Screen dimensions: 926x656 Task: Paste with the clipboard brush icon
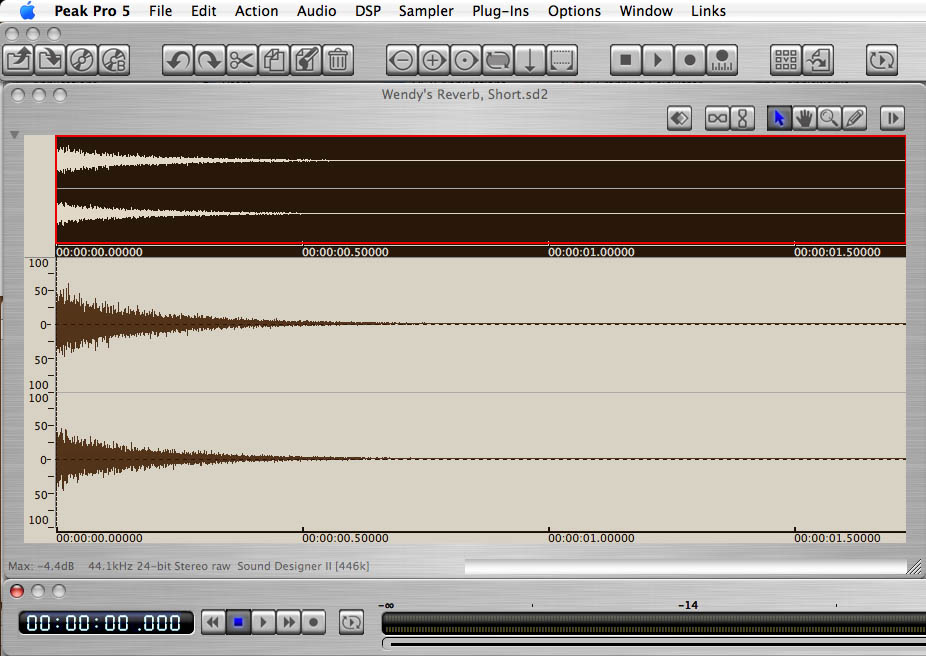(x=305, y=60)
